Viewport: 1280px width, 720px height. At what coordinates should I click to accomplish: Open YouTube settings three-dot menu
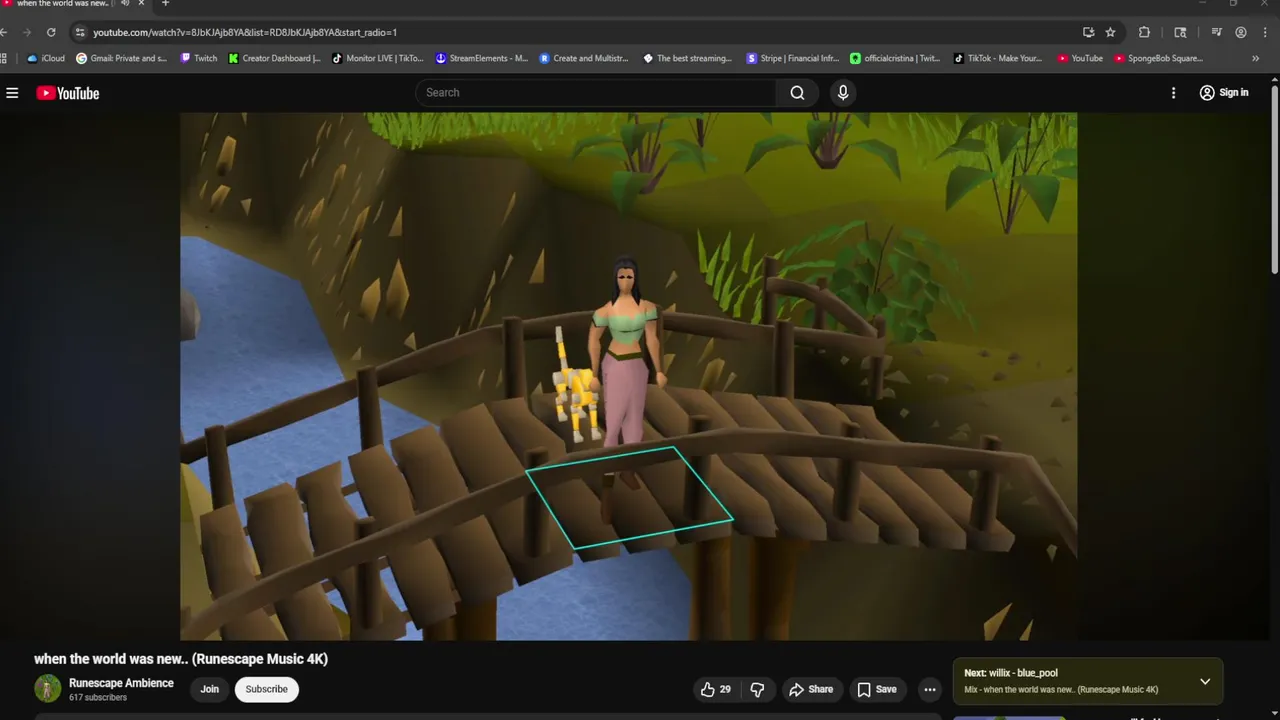pos(1173,93)
